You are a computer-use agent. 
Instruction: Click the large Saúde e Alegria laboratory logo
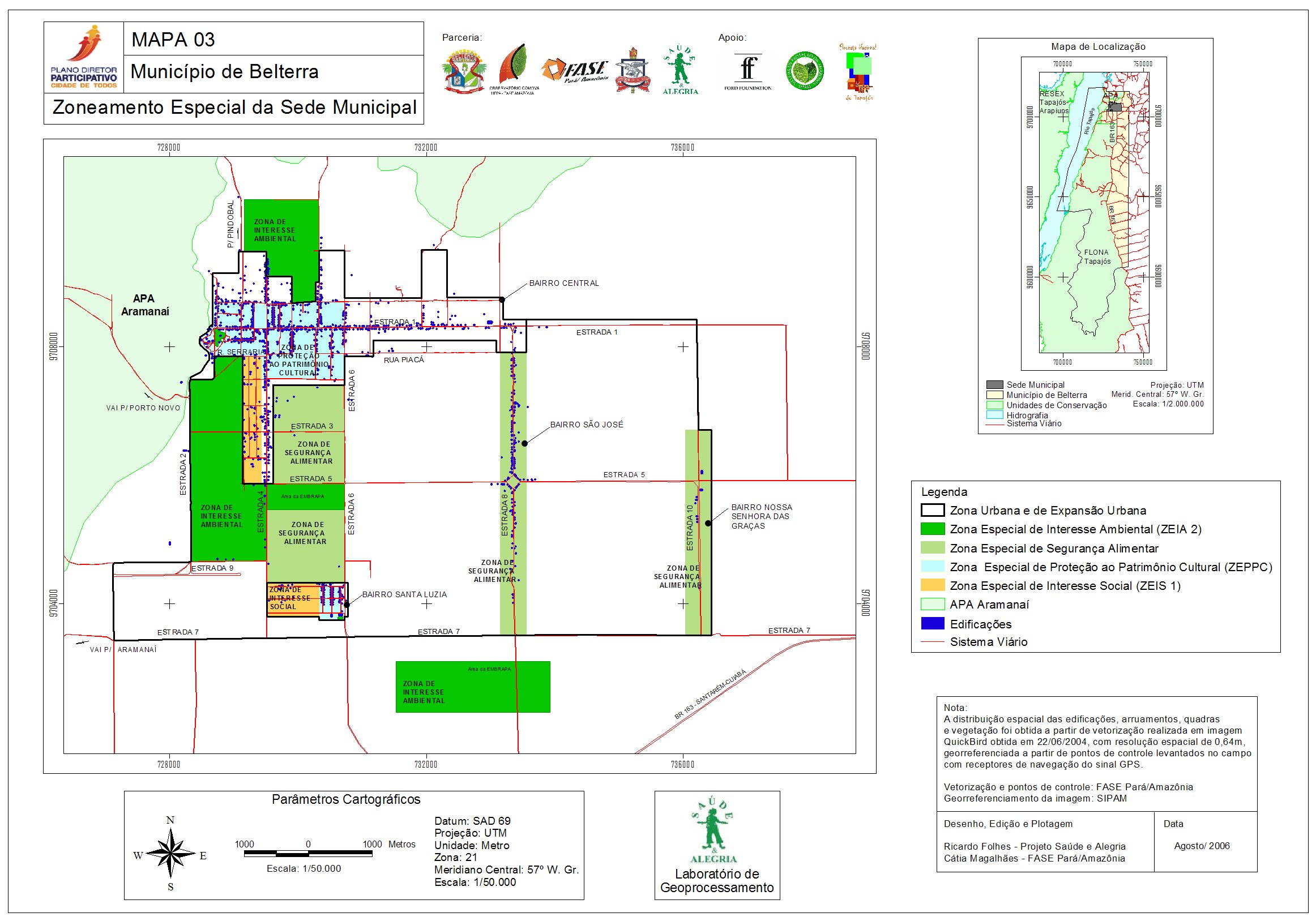pos(713,831)
